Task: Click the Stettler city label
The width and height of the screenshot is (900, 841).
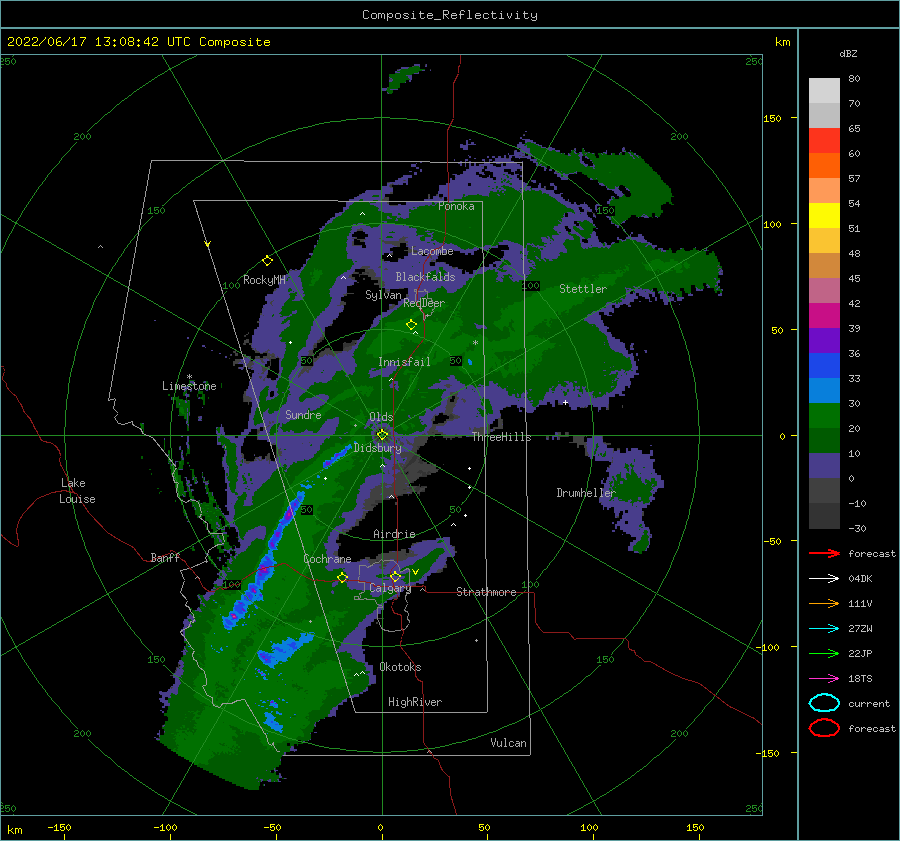Action: 583,289
